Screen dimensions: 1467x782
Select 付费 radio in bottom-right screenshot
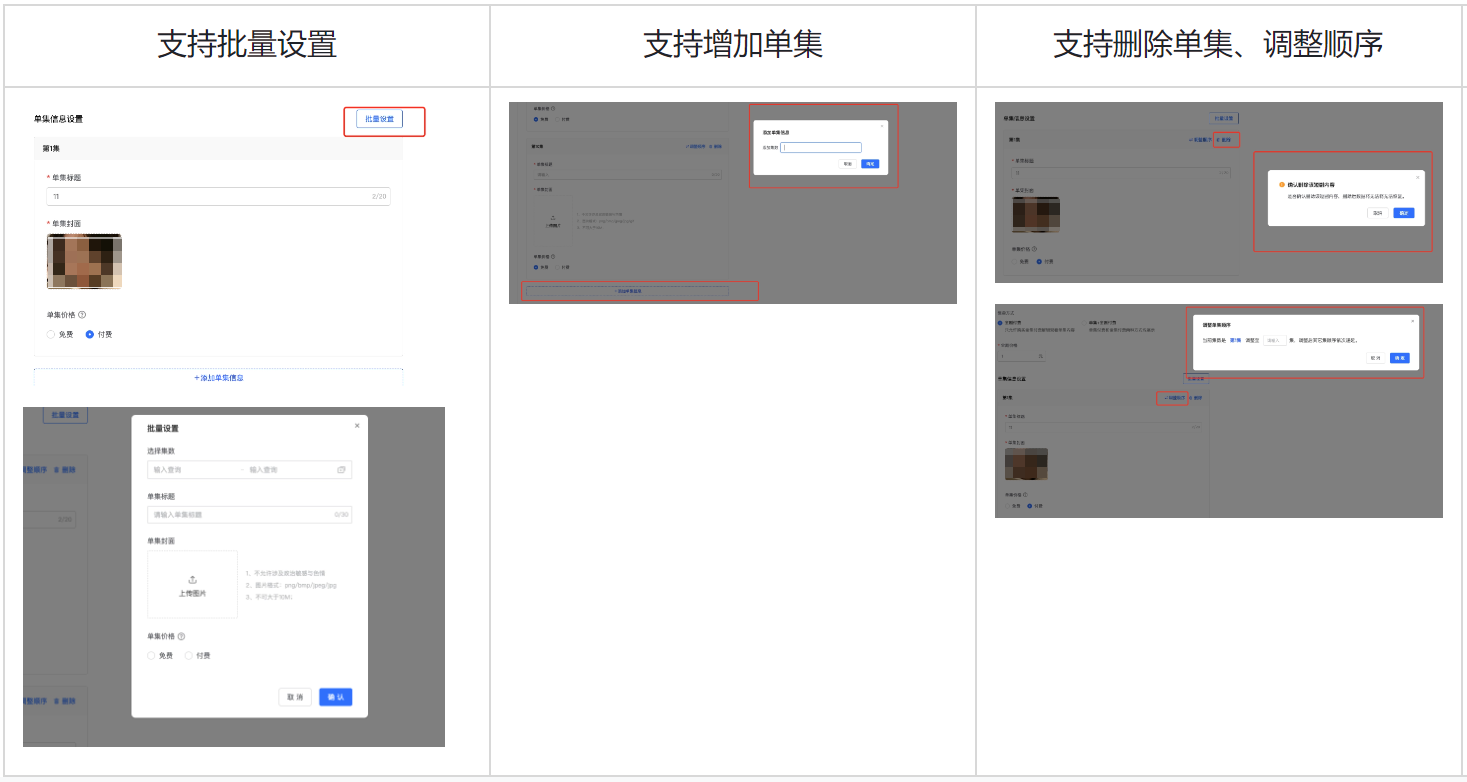1029,506
